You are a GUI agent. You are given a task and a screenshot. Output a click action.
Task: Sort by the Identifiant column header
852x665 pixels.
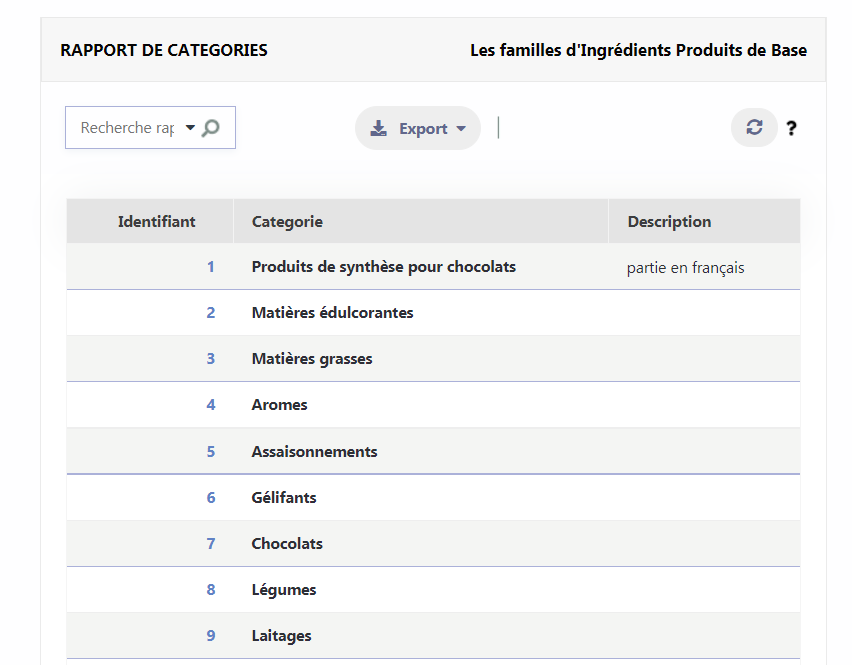(156, 222)
